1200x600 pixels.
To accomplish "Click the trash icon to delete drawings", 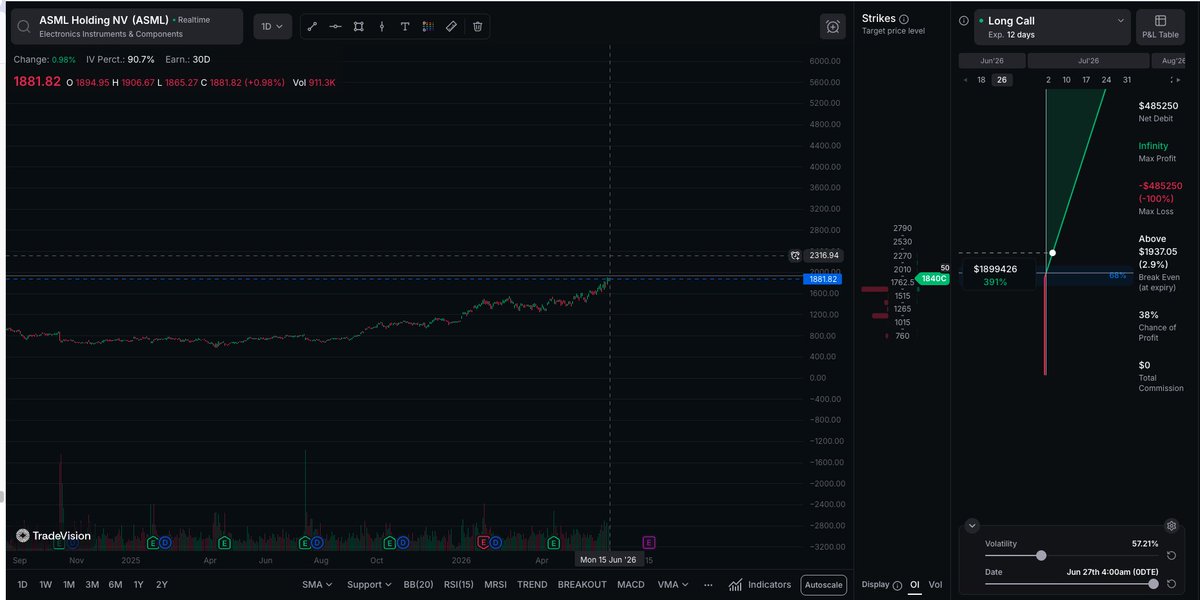I will (477, 27).
